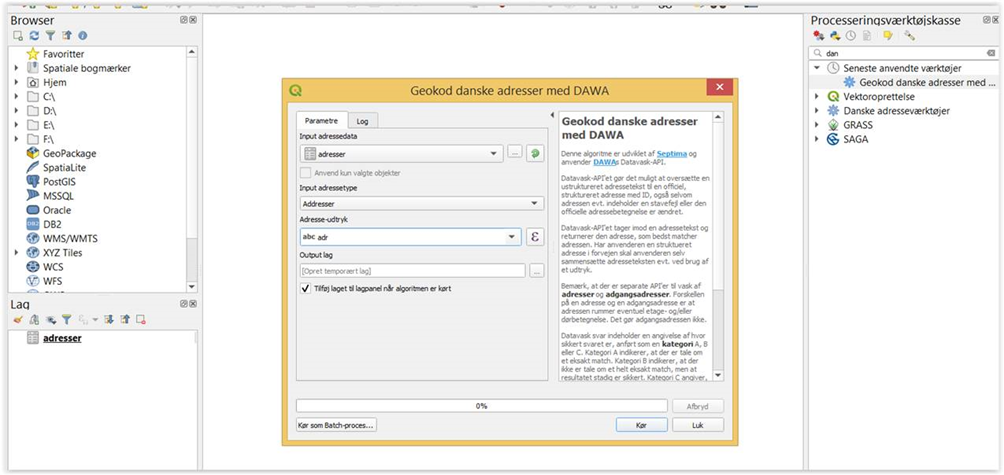Open Input adressedata layer dropdown

(x=401, y=154)
